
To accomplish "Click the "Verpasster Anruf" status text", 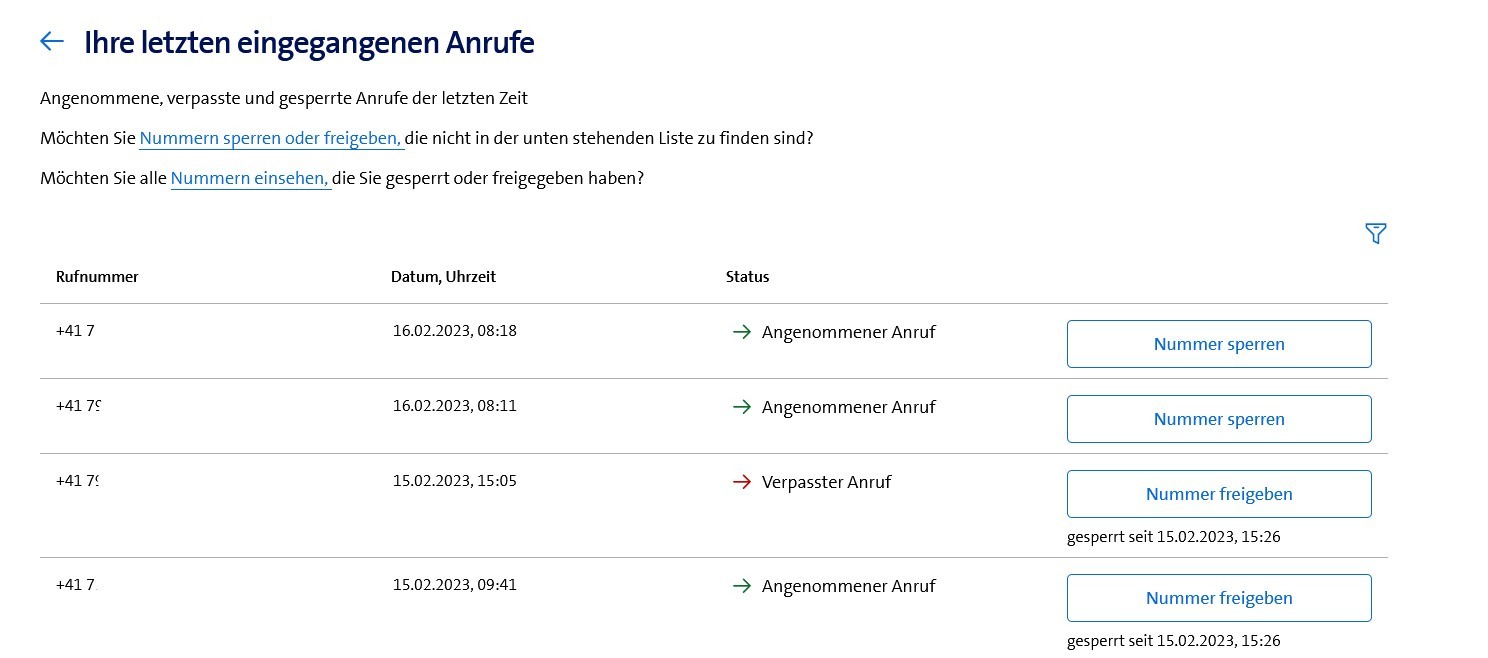I will [x=826, y=482].
